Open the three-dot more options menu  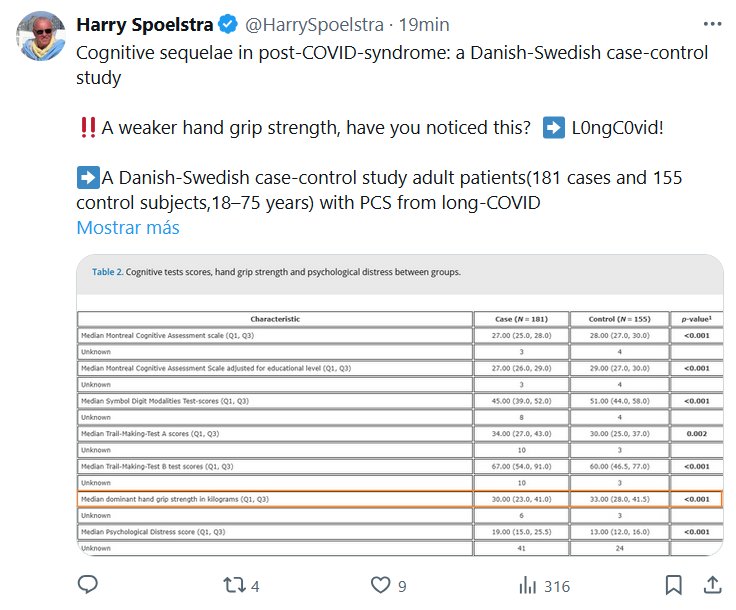point(711,22)
